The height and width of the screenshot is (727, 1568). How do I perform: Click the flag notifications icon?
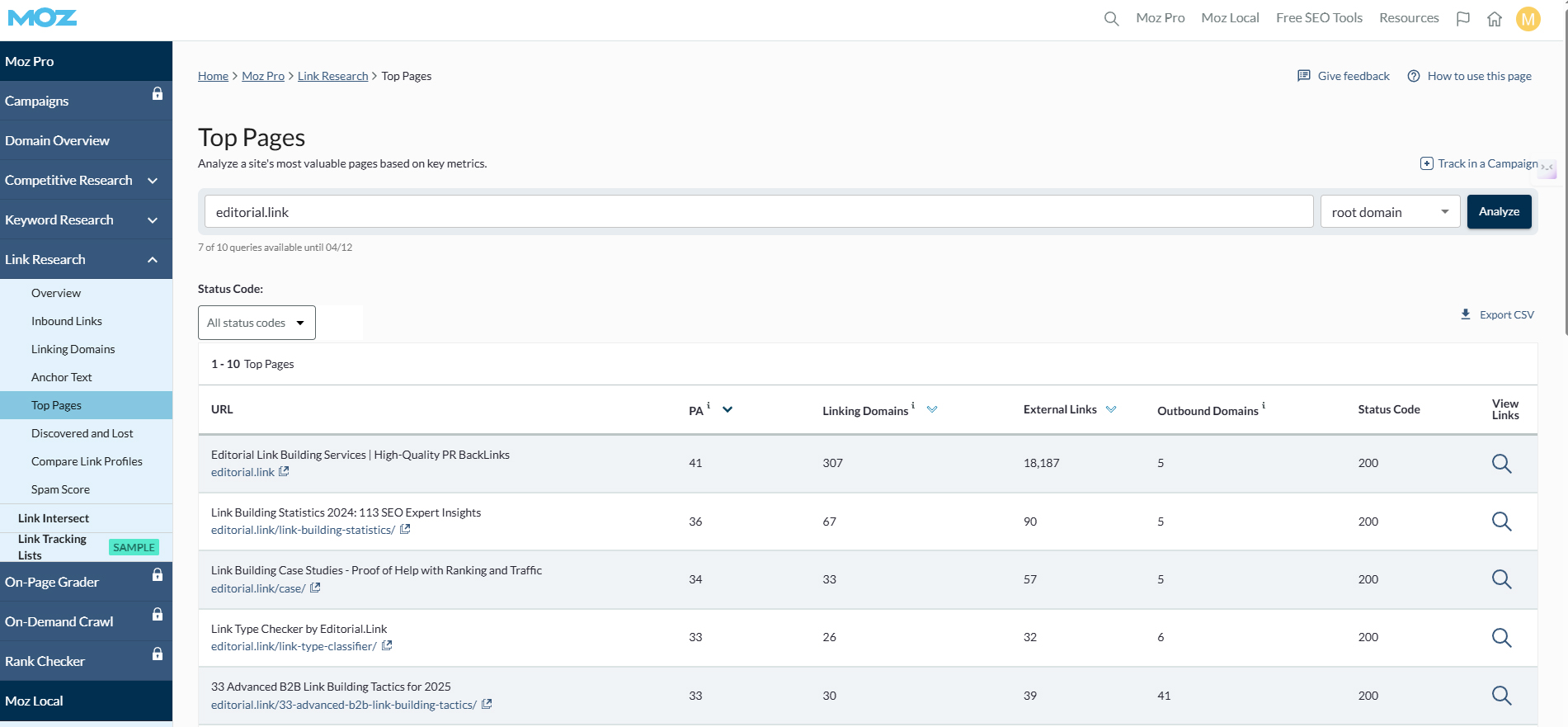click(1463, 18)
